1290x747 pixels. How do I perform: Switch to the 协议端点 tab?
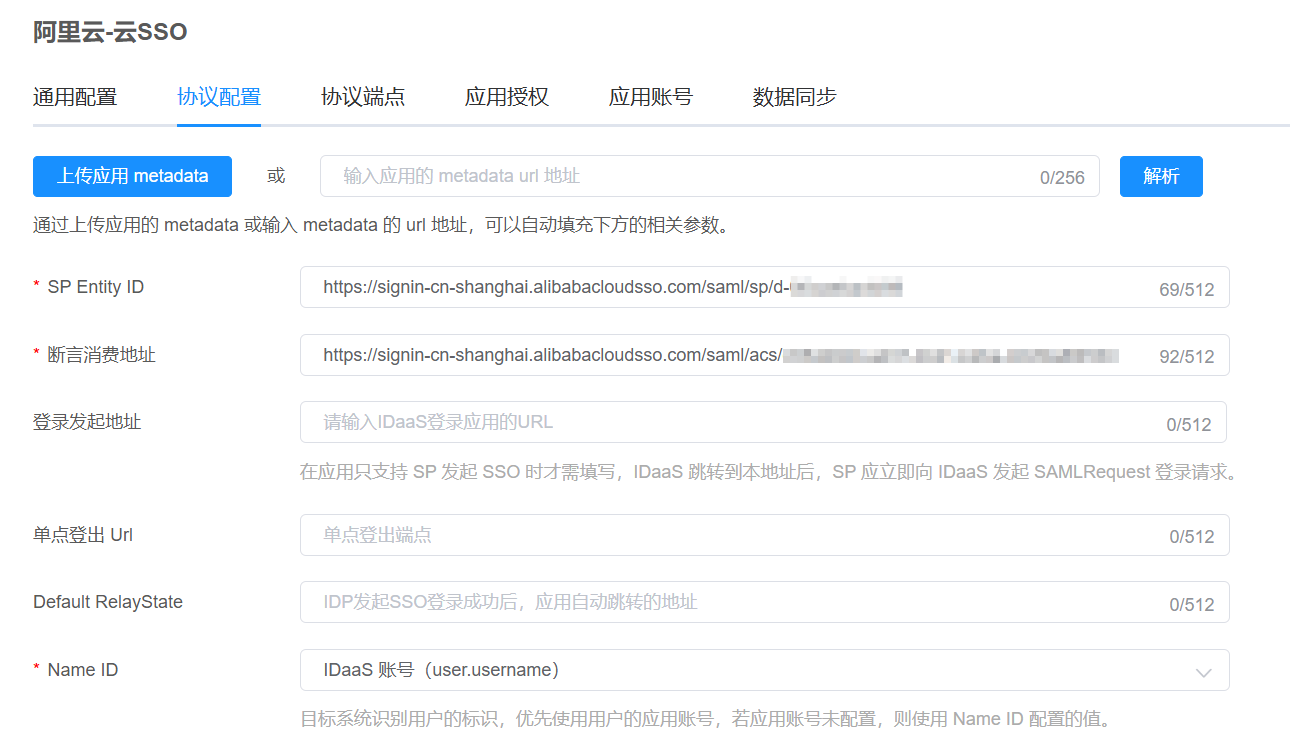[x=363, y=97]
